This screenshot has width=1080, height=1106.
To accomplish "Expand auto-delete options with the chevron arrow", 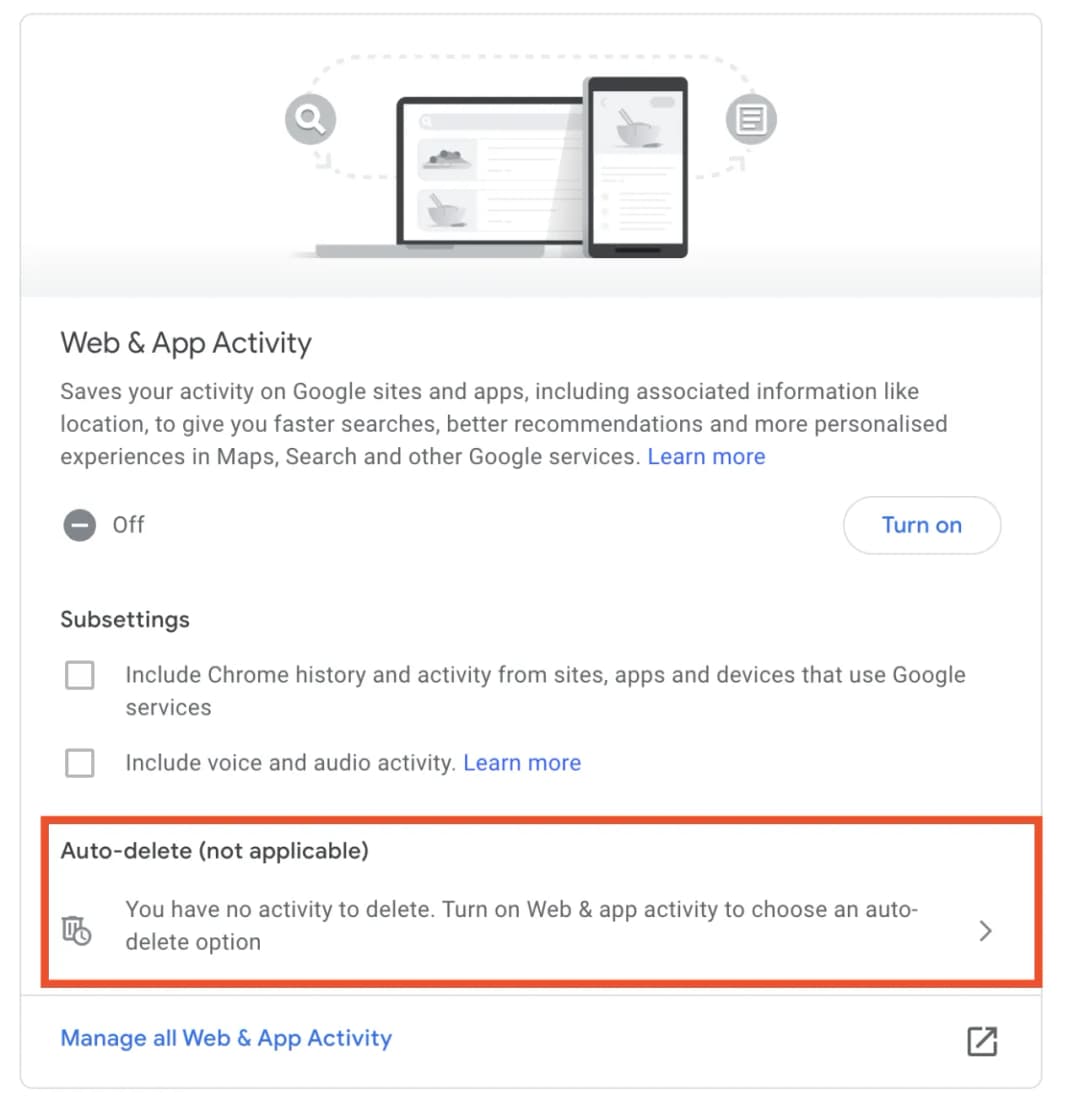I will 985,931.
